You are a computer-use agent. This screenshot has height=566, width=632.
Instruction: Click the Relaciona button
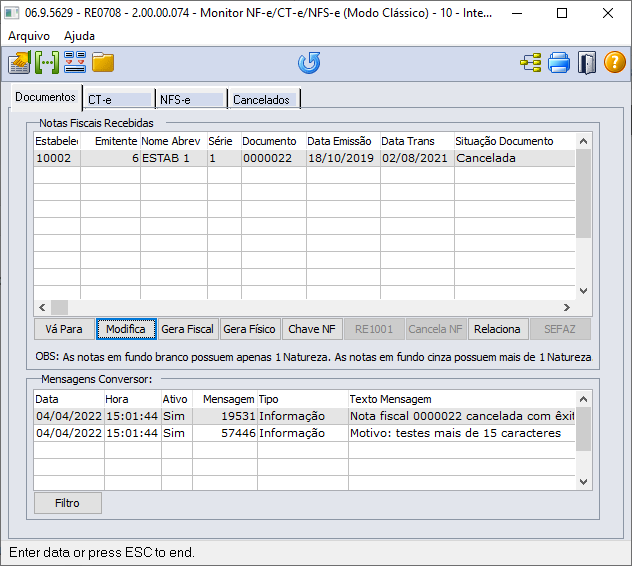pos(497,329)
